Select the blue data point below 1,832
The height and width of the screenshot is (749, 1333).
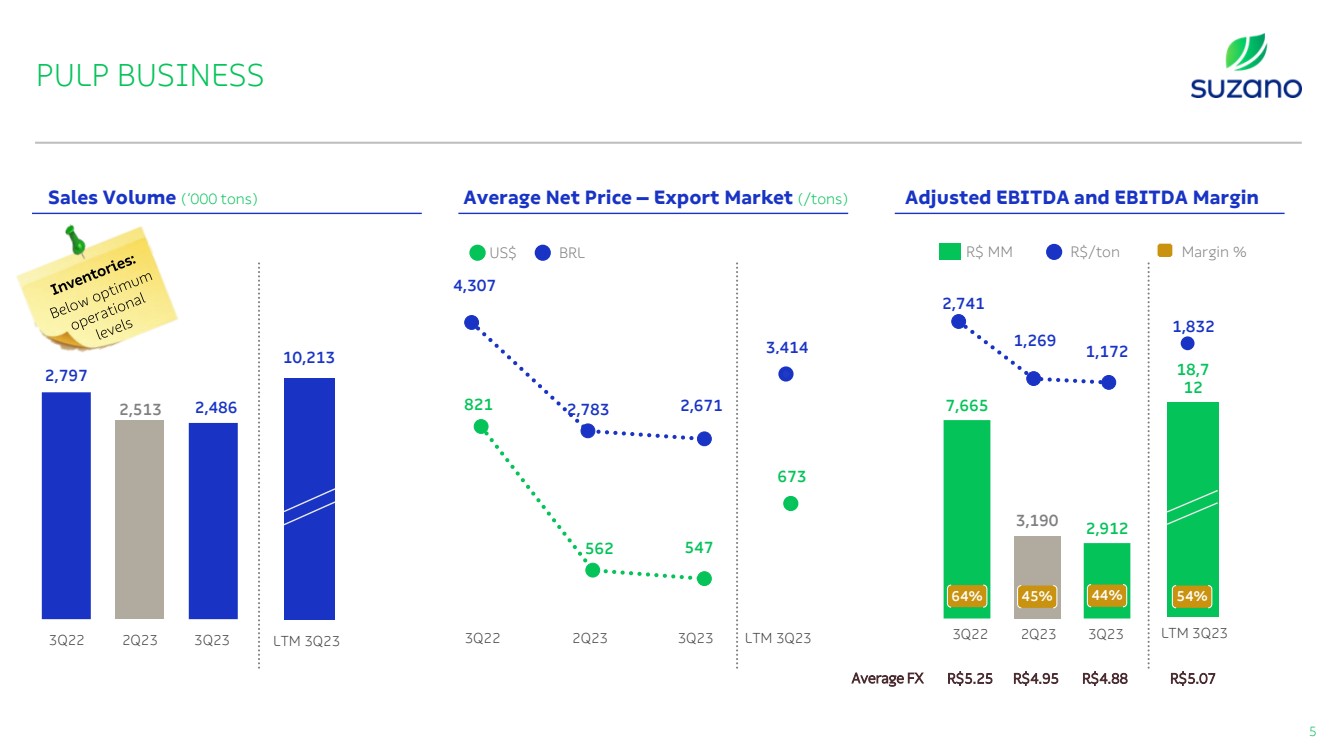pyautogui.click(x=1187, y=343)
